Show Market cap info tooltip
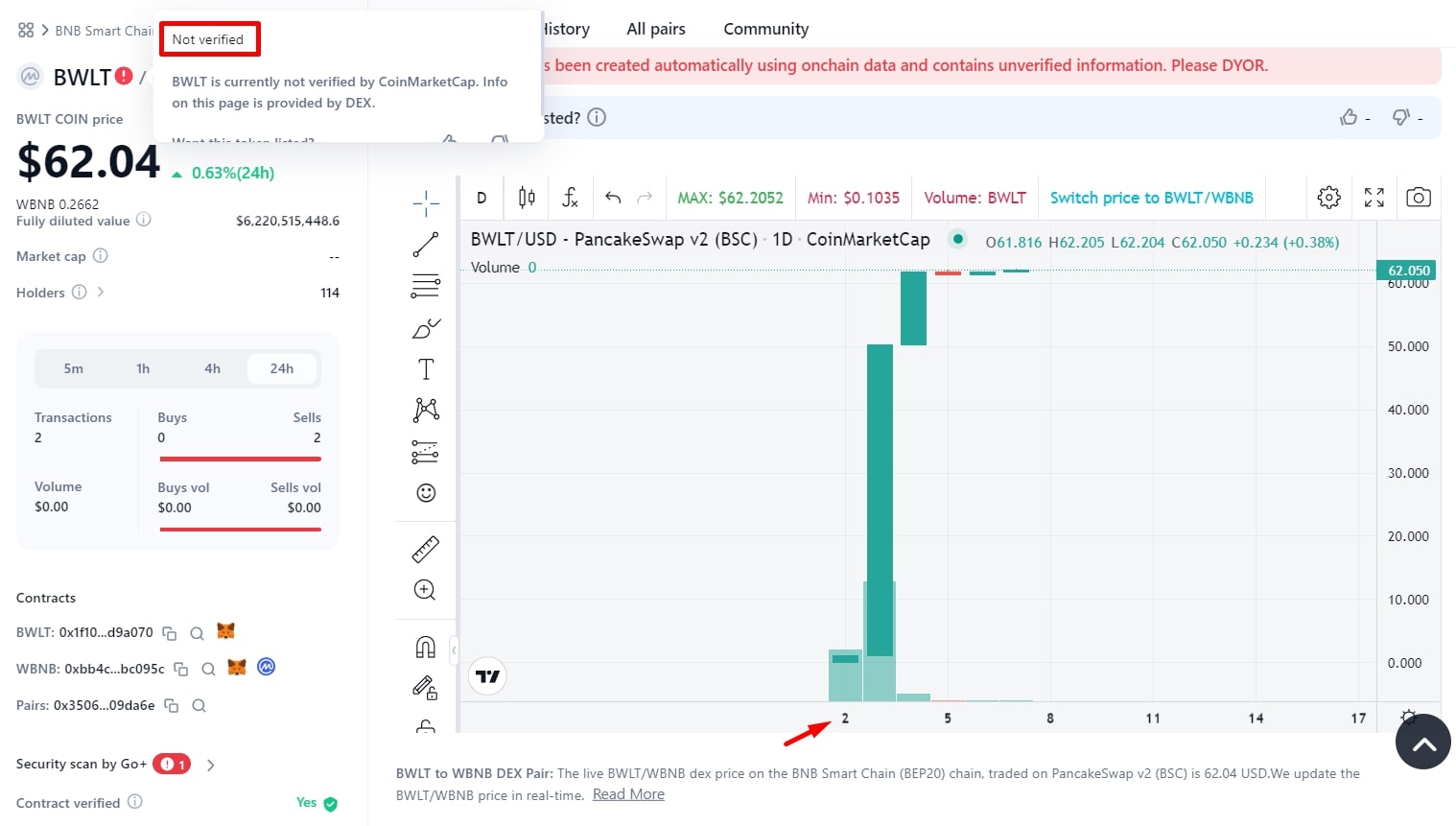Screen dimensions: 1456x826 [x=101, y=256]
